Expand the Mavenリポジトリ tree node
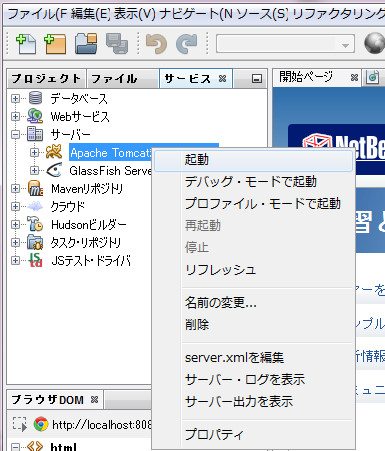 coord(15,188)
